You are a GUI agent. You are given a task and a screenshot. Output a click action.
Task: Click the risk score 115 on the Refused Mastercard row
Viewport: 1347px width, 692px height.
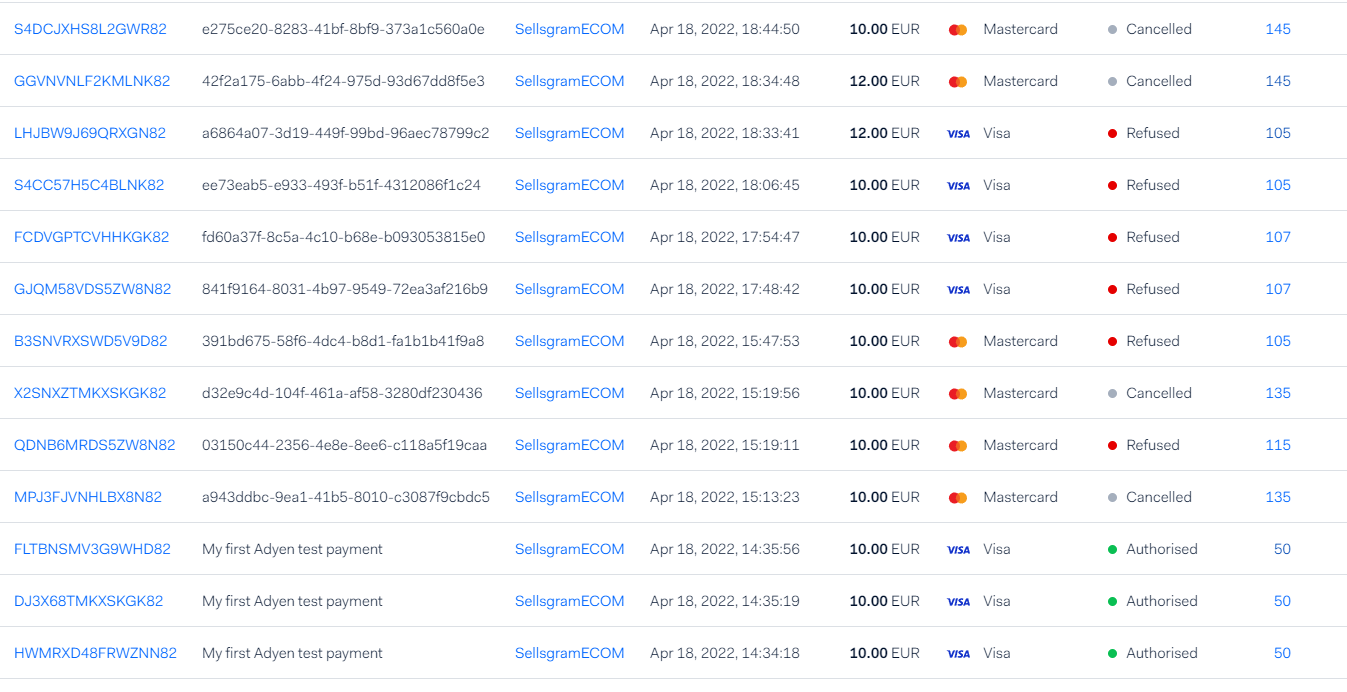[x=1278, y=445]
